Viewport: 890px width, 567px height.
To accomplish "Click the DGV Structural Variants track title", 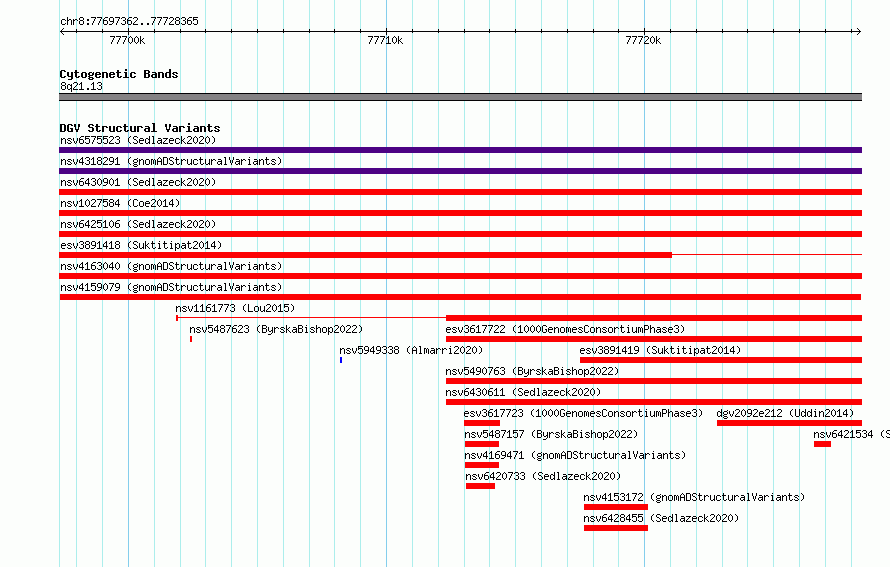I will pos(140,128).
